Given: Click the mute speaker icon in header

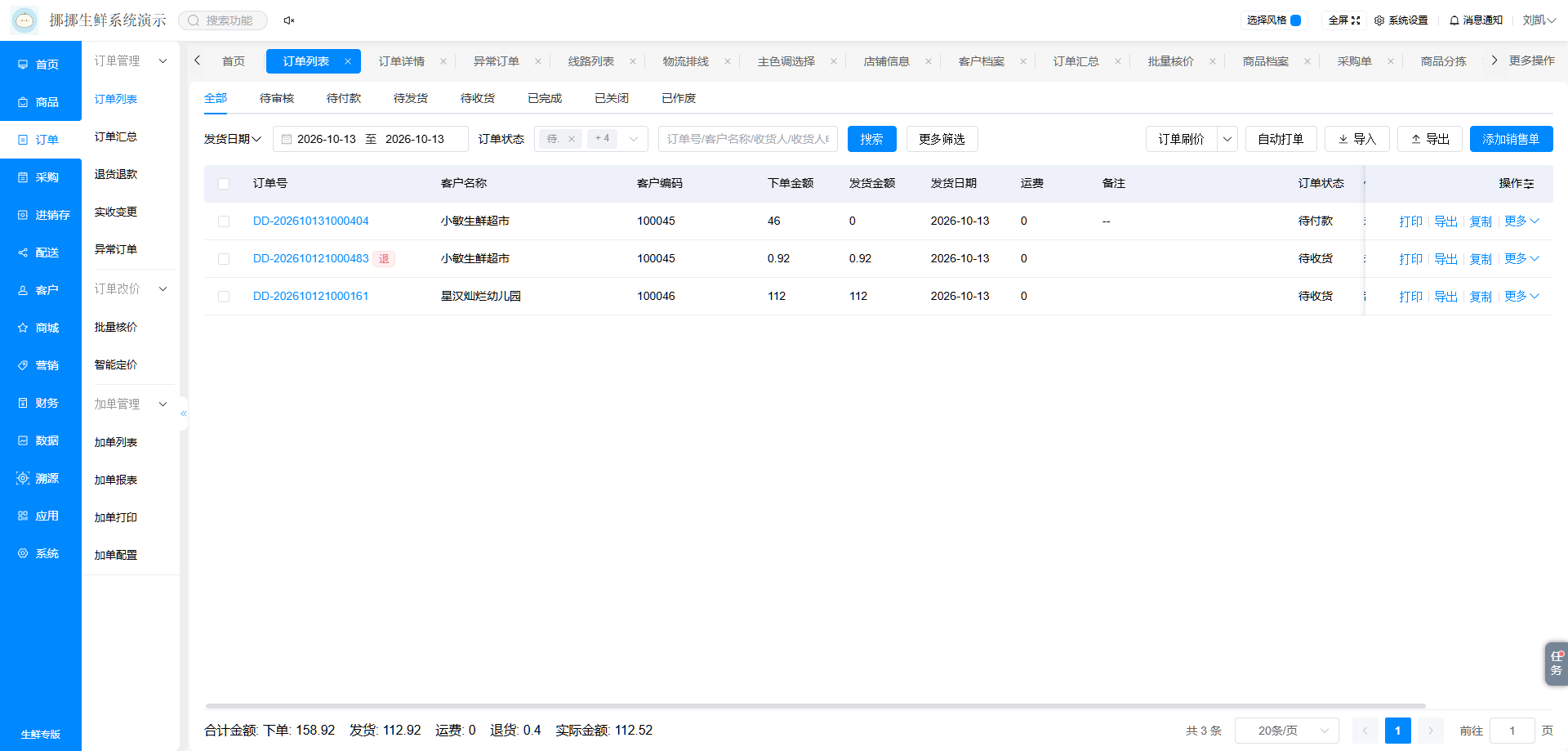Looking at the screenshot, I should pos(289,20).
